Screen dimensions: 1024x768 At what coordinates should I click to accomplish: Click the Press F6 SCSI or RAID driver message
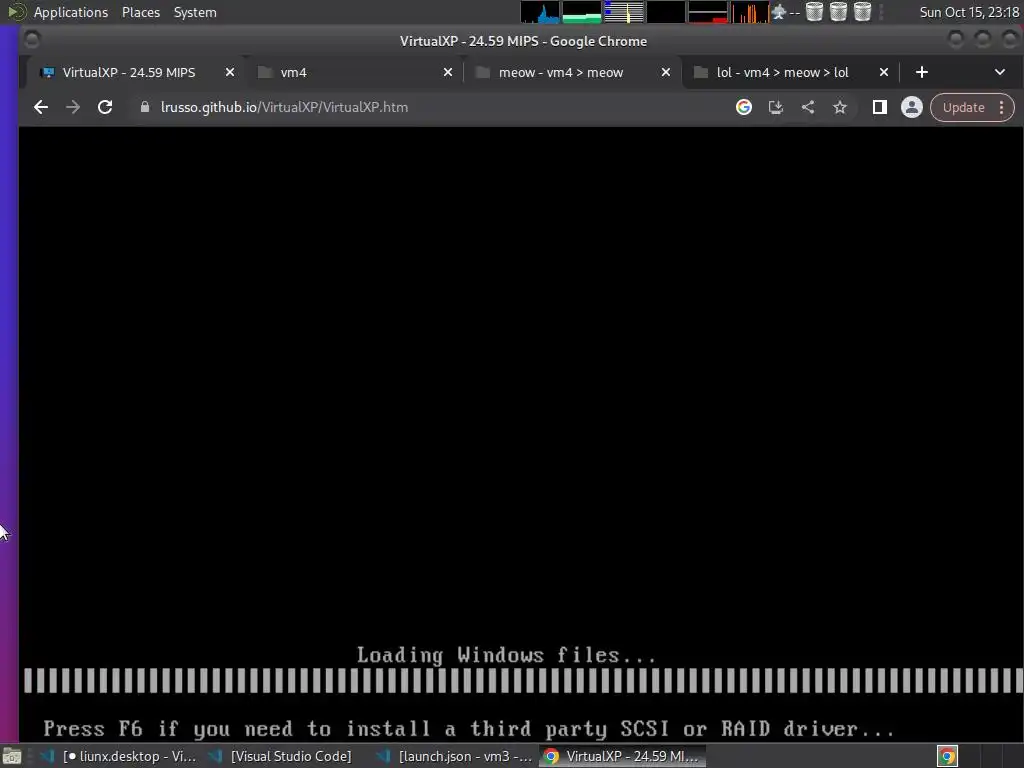(469, 729)
